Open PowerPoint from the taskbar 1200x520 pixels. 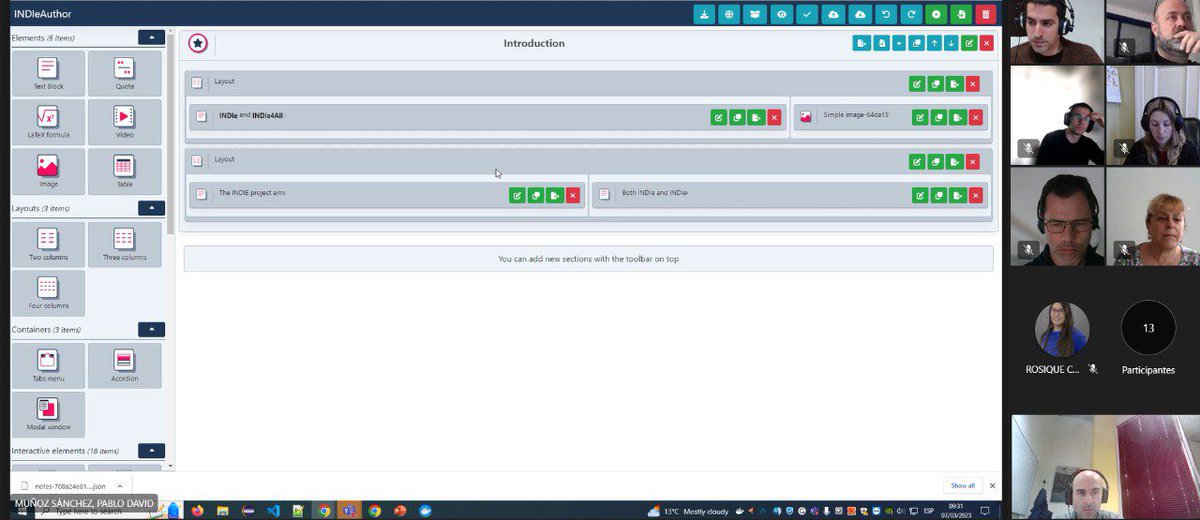(x=400, y=510)
